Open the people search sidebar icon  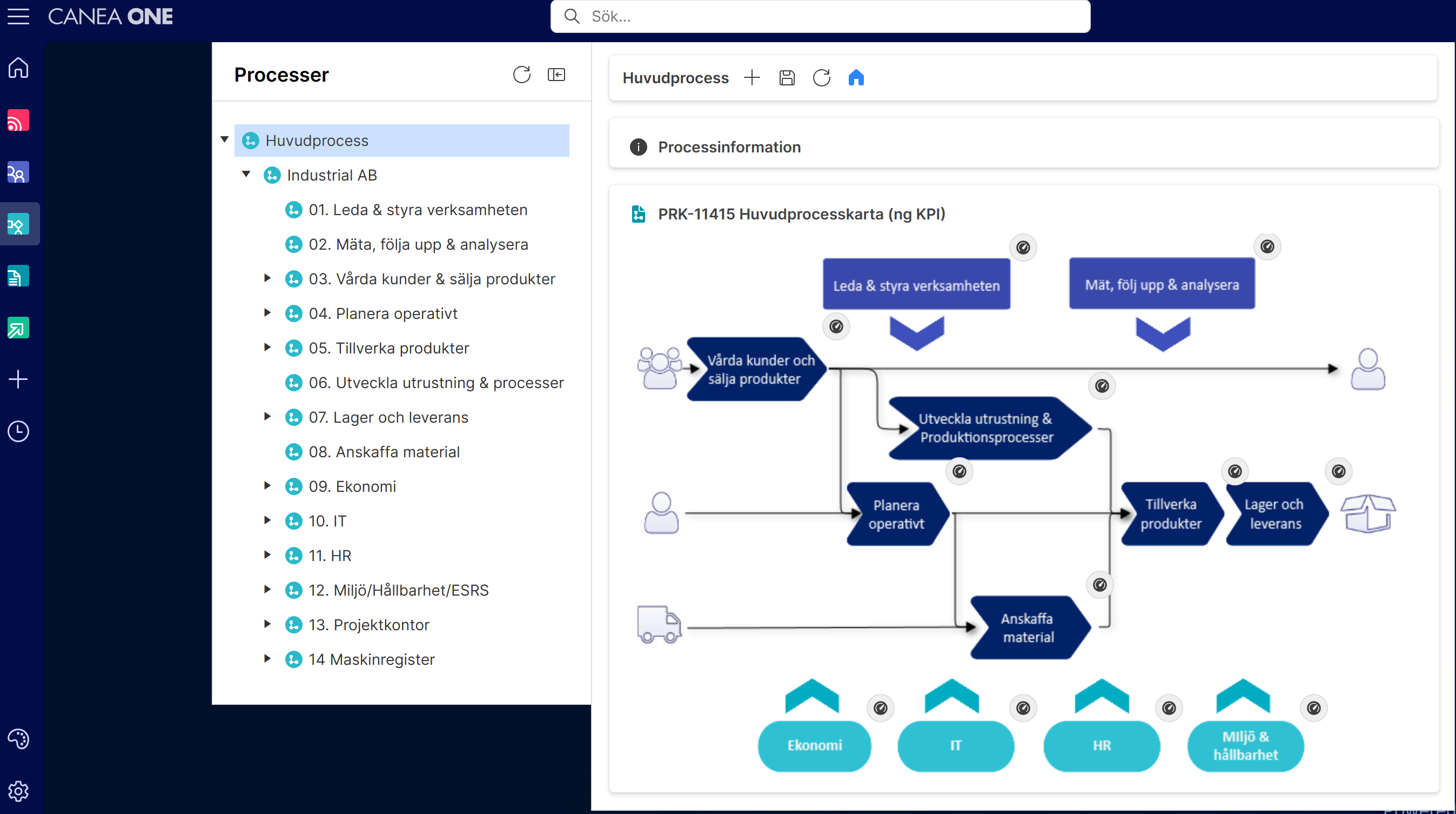click(18, 172)
